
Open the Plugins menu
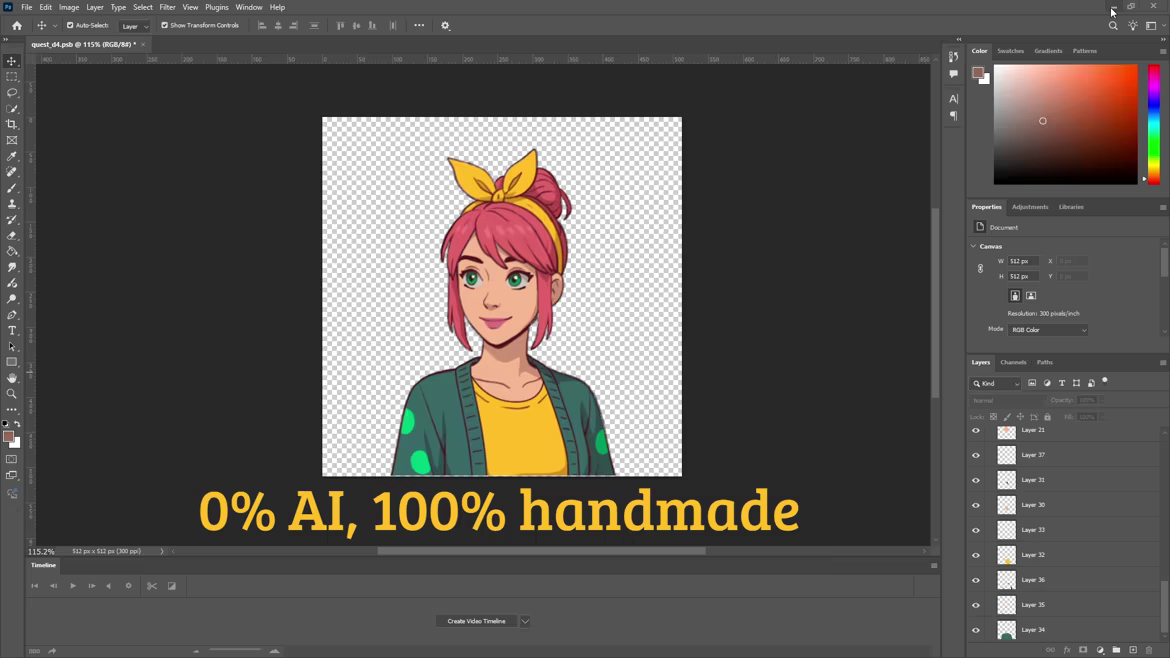point(216,7)
